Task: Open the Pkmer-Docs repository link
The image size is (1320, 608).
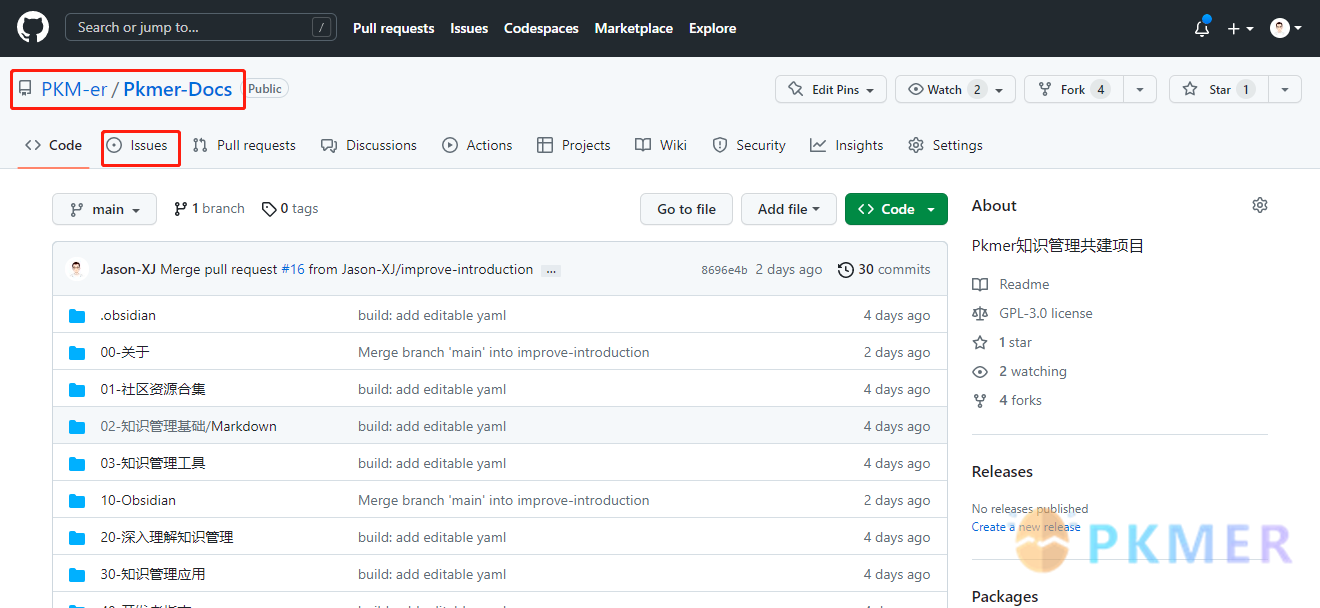Action: pyautogui.click(x=178, y=89)
